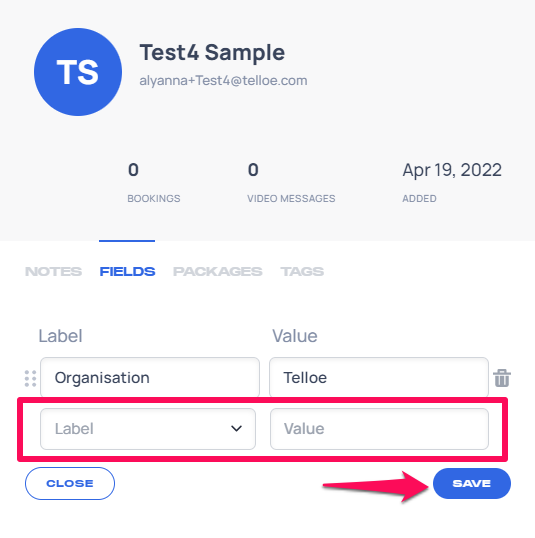
Task: Click the Close button
Action: click(x=70, y=483)
